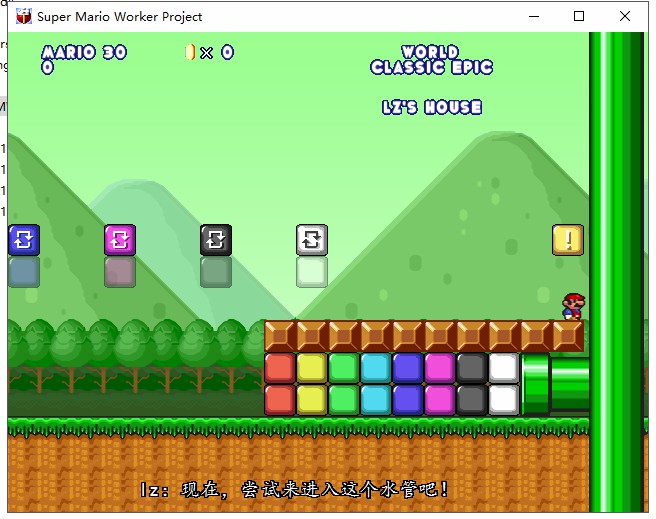The height and width of the screenshot is (519, 656).
Task: Click the "WORLD" label
Action: point(430,52)
